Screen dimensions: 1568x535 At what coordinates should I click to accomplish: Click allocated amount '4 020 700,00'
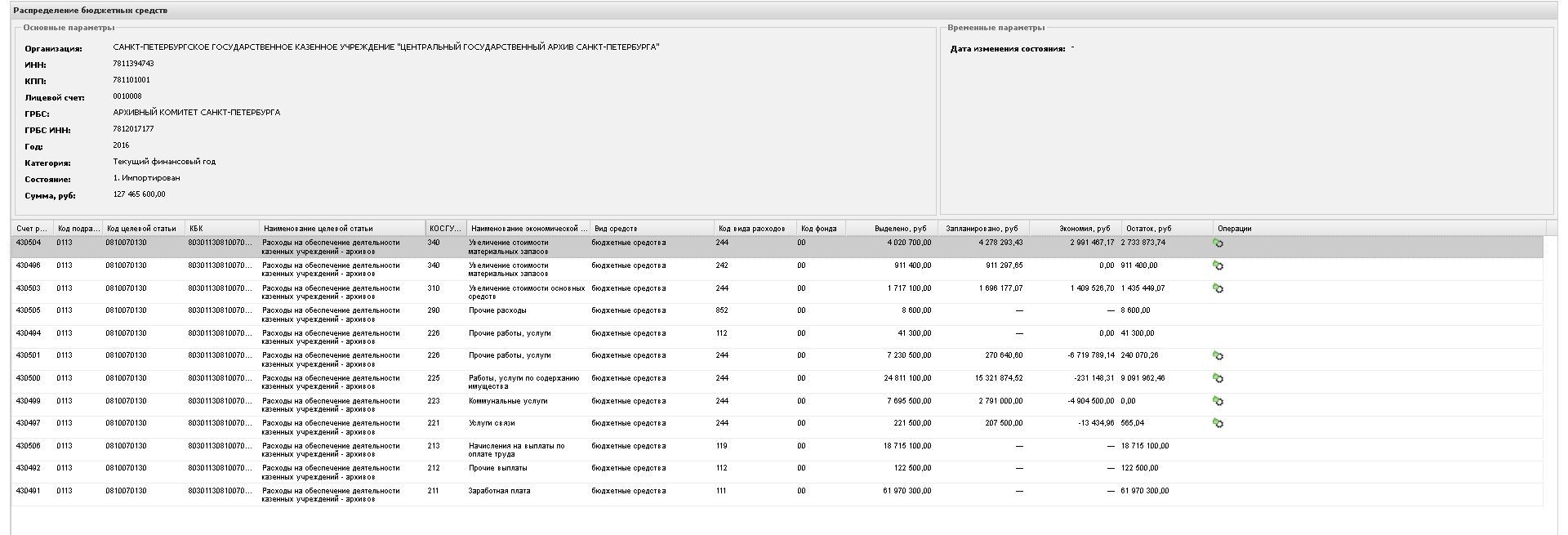click(x=908, y=243)
